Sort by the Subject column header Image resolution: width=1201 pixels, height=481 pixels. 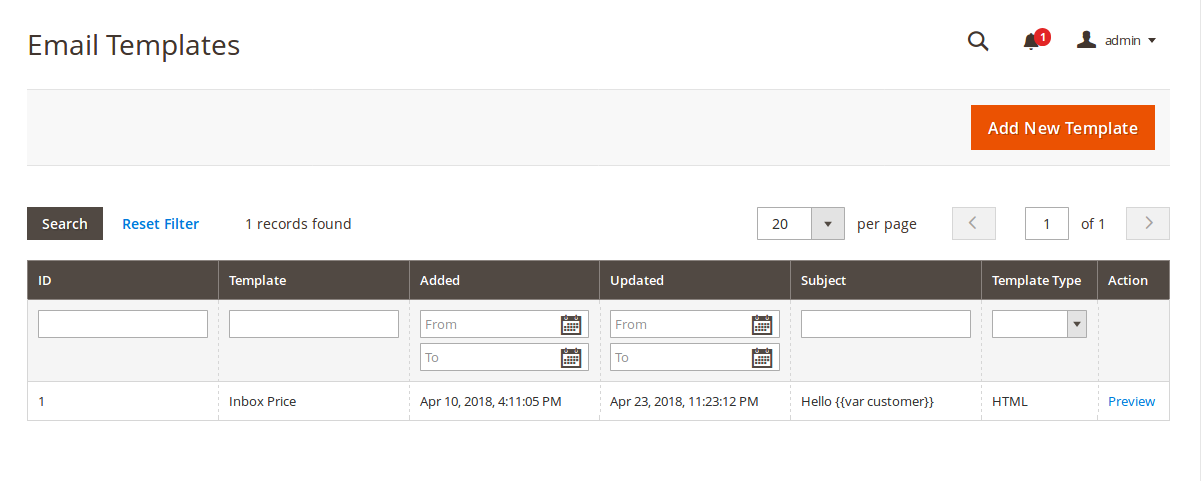[823, 281]
